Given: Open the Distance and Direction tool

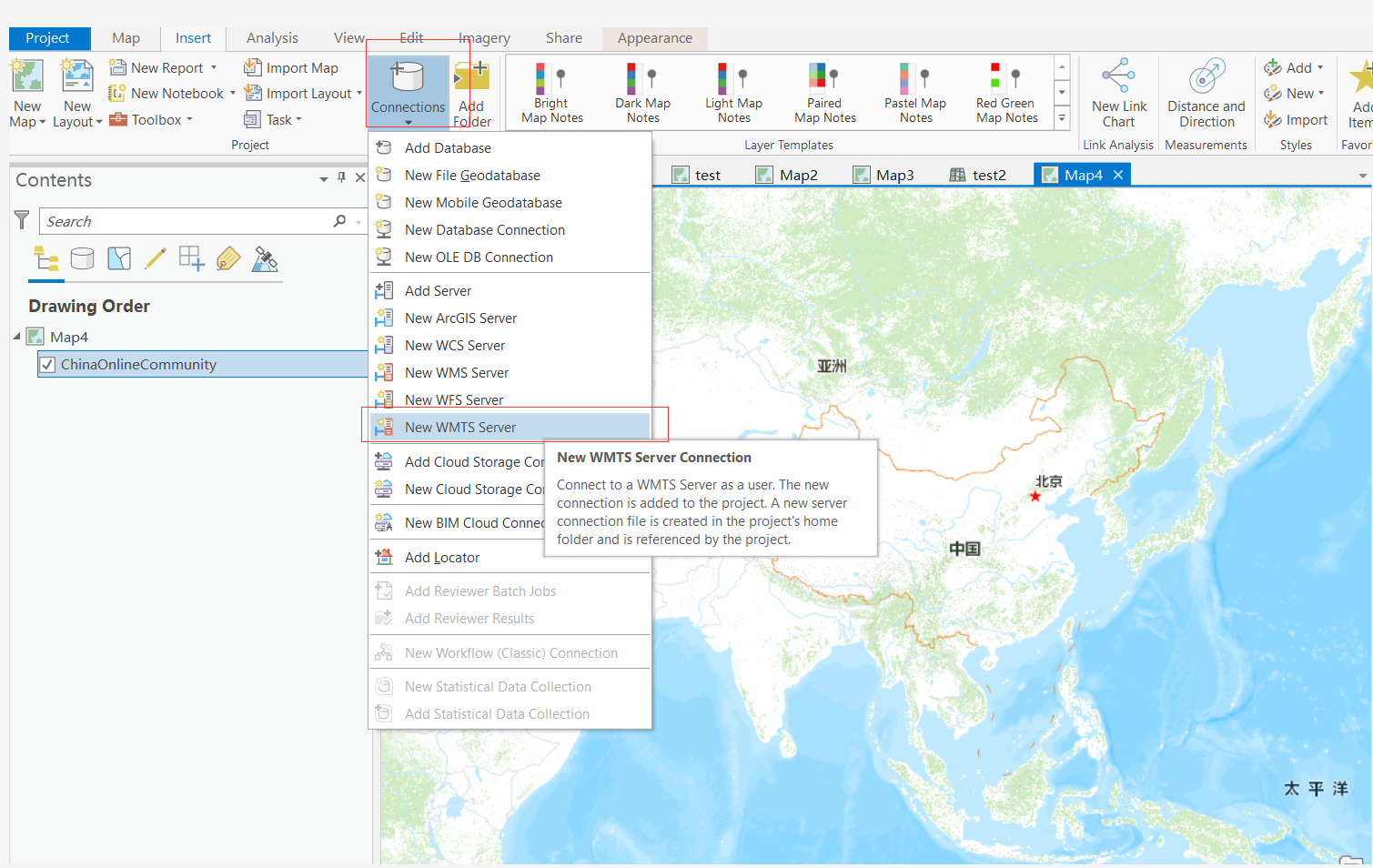Looking at the screenshot, I should click(x=1206, y=91).
